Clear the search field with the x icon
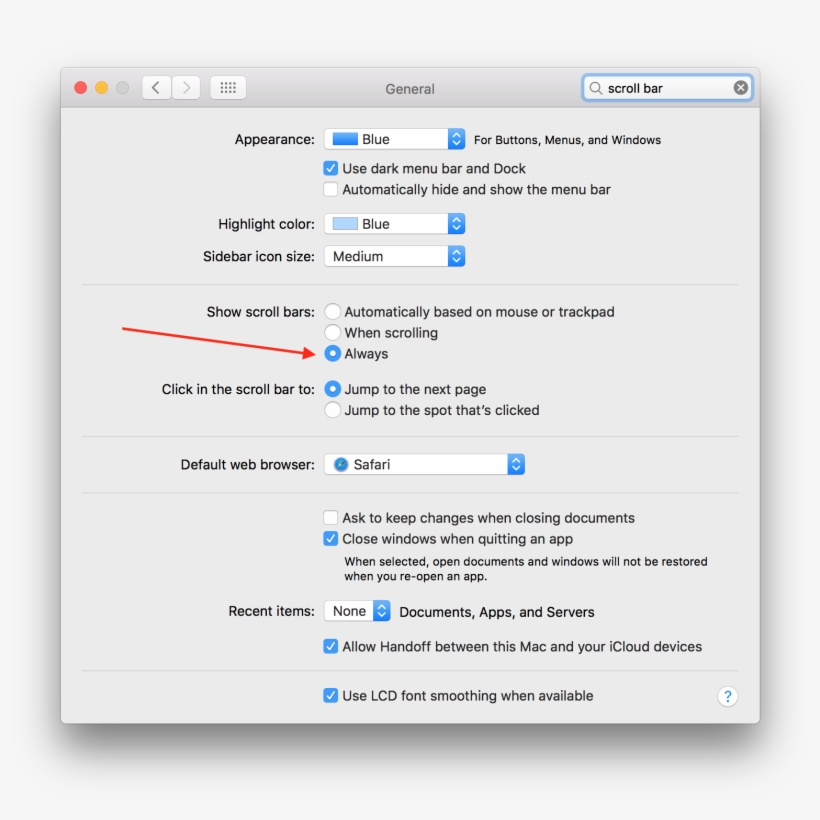The height and width of the screenshot is (820, 820). 740,87
